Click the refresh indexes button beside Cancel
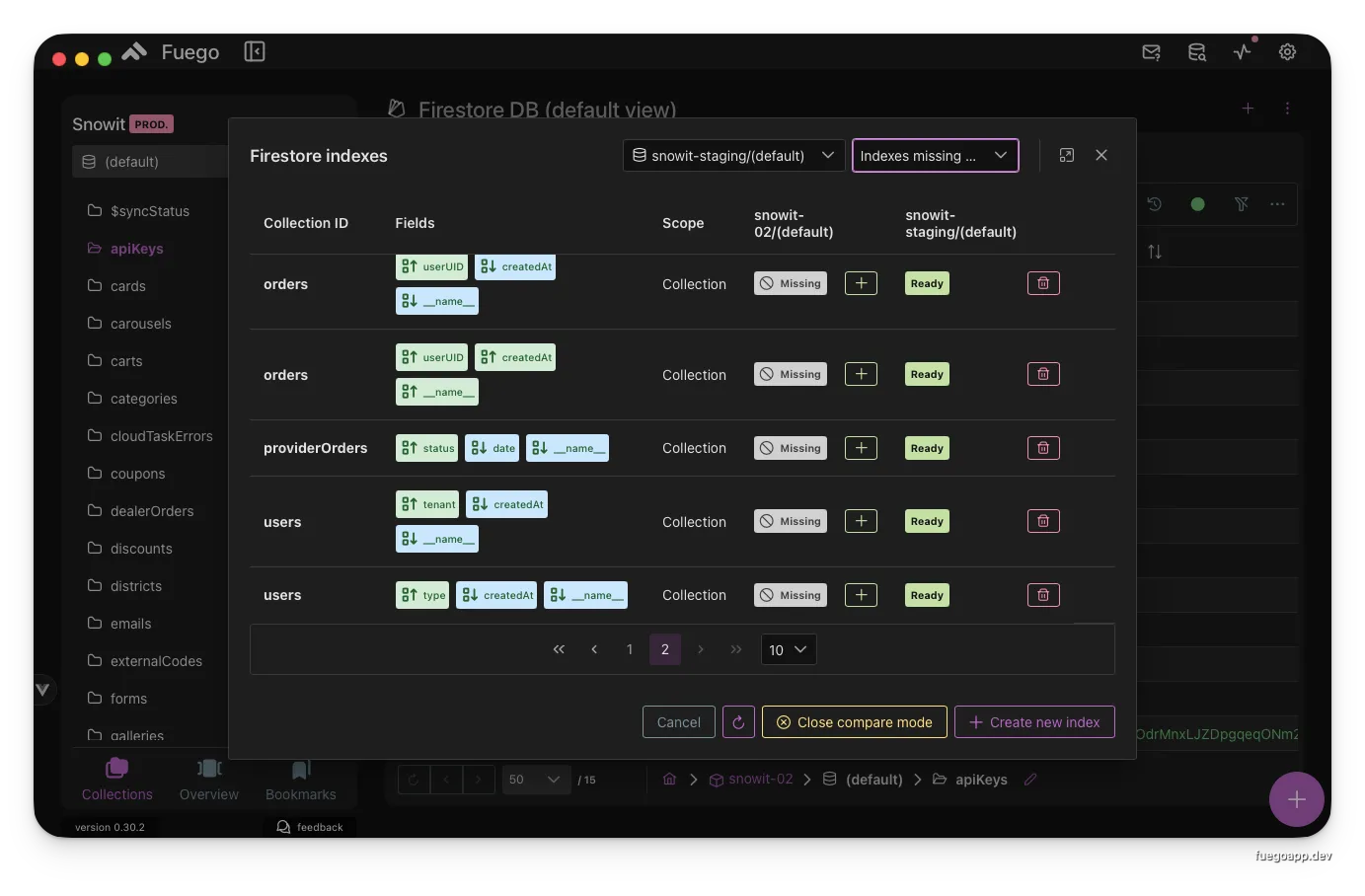This screenshot has height=896, width=1365. [738, 722]
